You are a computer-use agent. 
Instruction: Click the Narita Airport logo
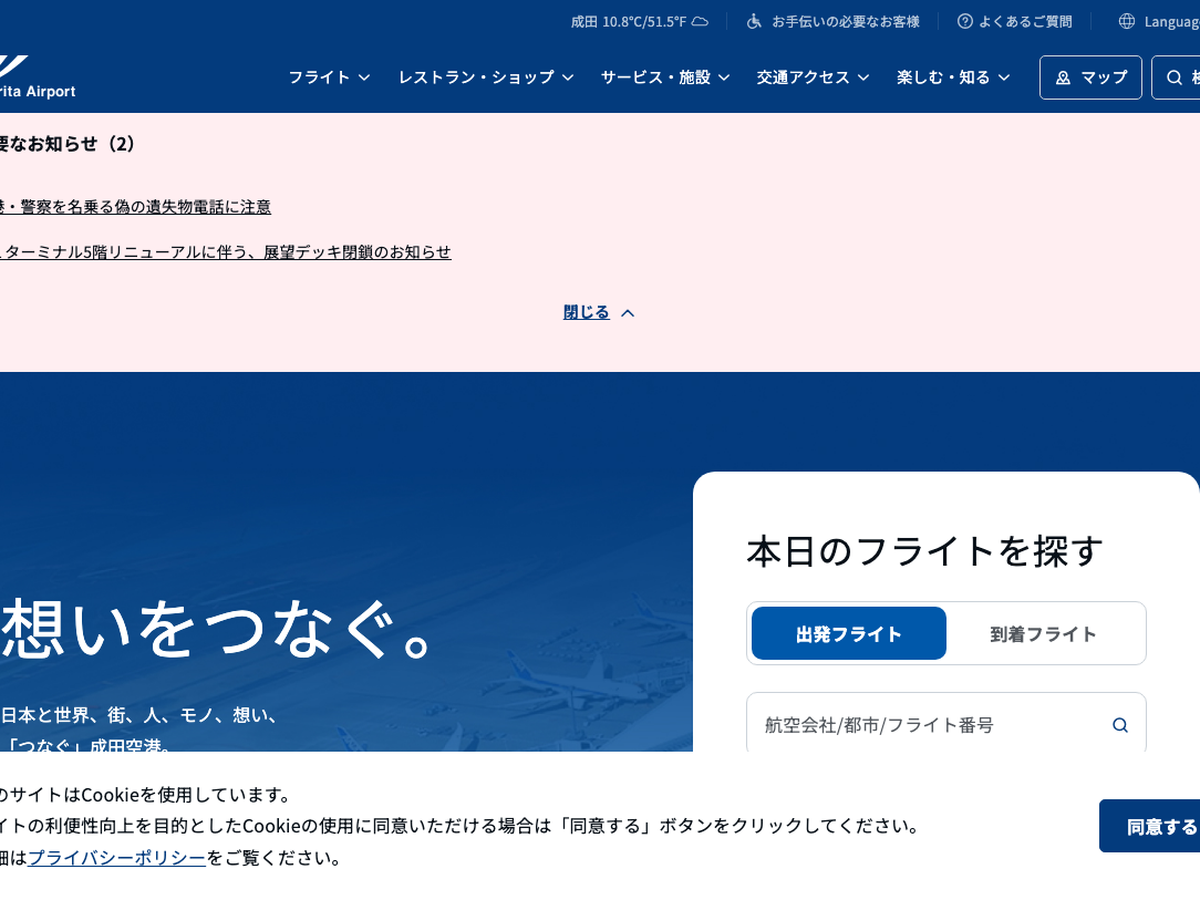coord(36,78)
